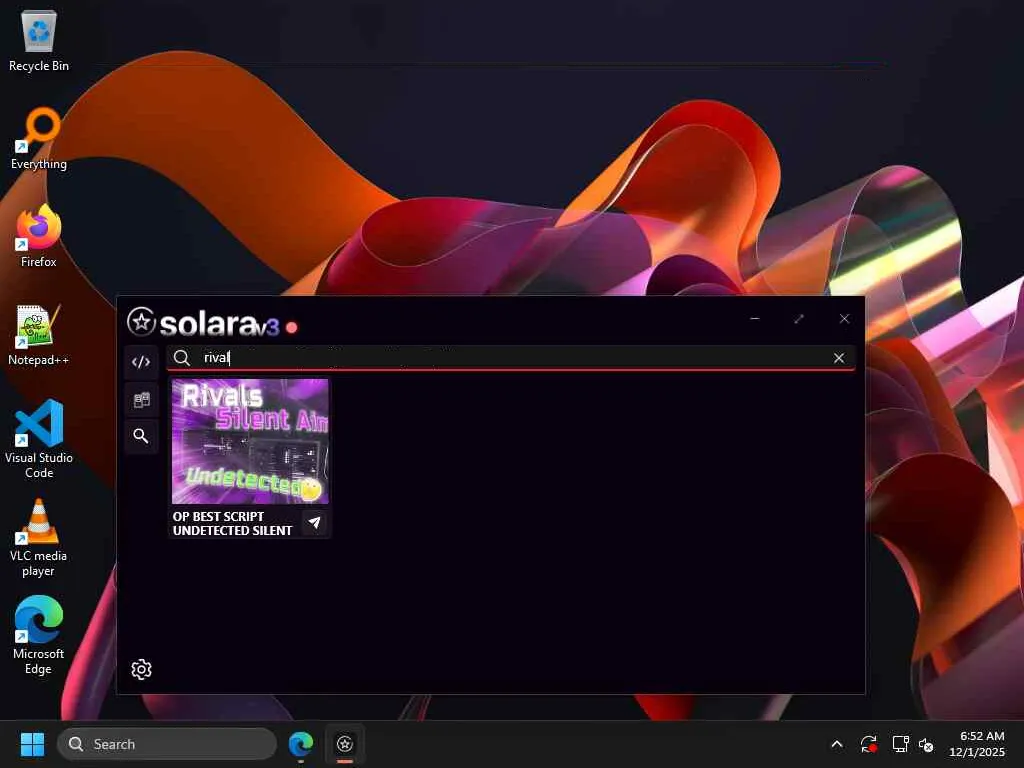Select the VLC media player desktop shortcut
This screenshot has height=768, width=1024.
pos(39,538)
